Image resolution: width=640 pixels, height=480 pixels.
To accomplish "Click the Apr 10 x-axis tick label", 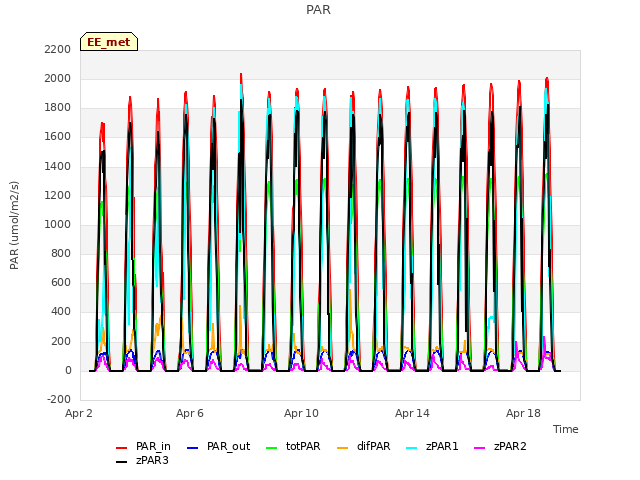I will (x=301, y=413).
